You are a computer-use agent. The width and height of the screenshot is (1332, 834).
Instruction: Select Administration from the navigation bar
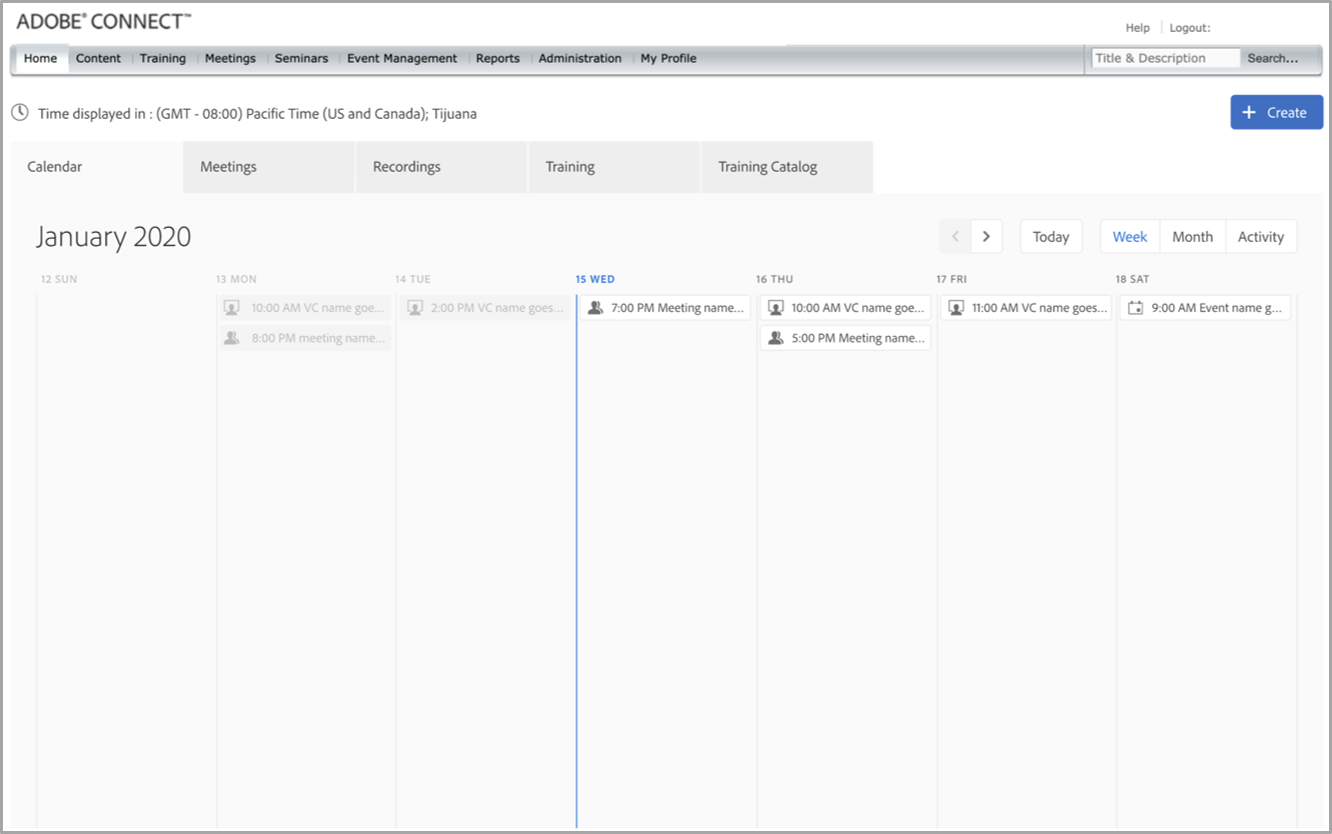click(580, 58)
